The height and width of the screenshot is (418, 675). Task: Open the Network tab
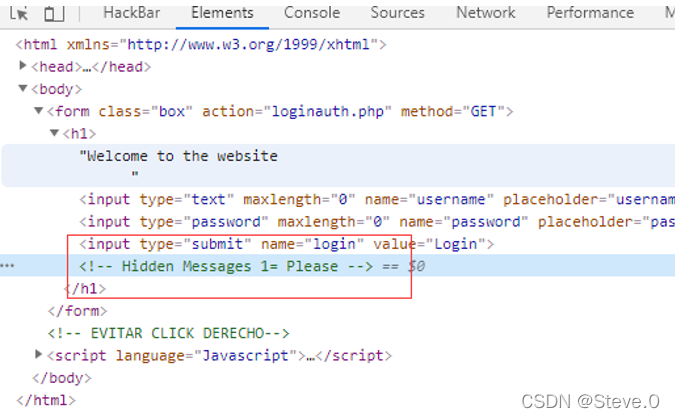(486, 12)
